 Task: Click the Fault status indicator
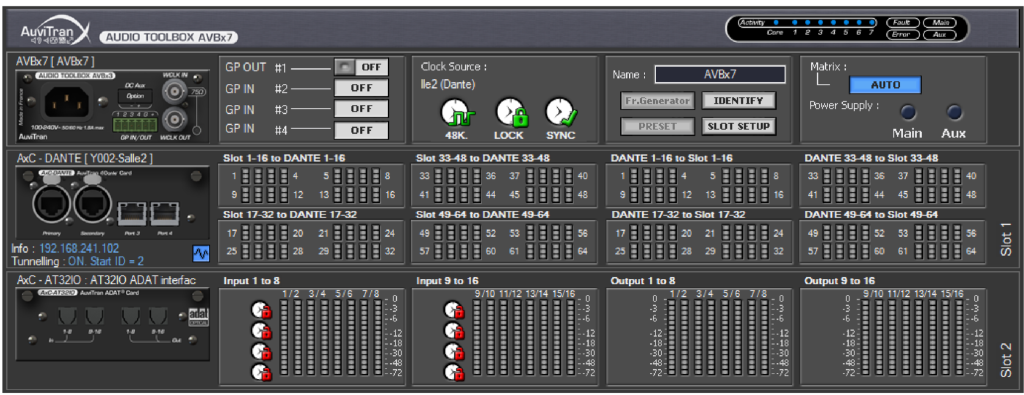coord(903,23)
